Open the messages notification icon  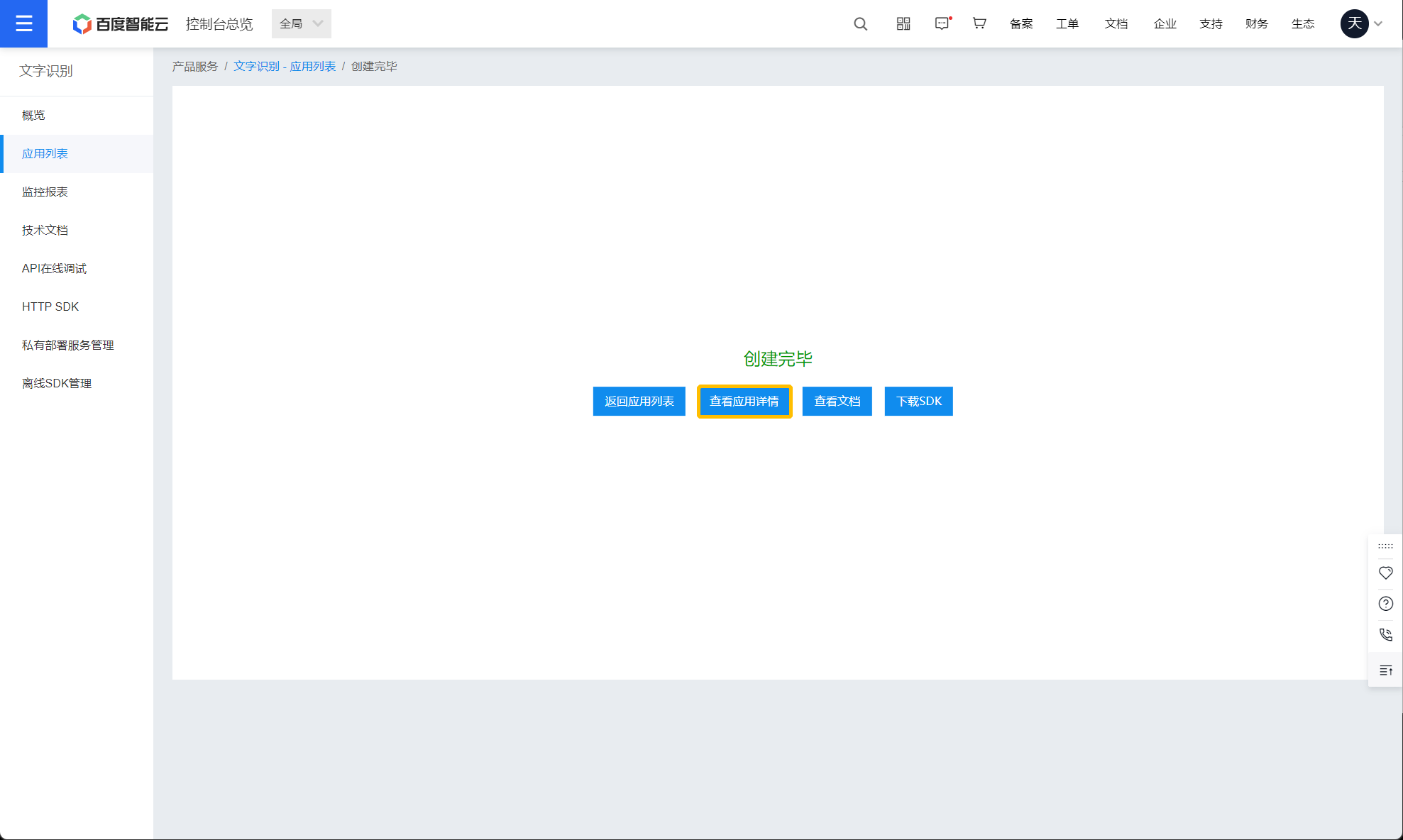pyautogui.click(x=942, y=24)
